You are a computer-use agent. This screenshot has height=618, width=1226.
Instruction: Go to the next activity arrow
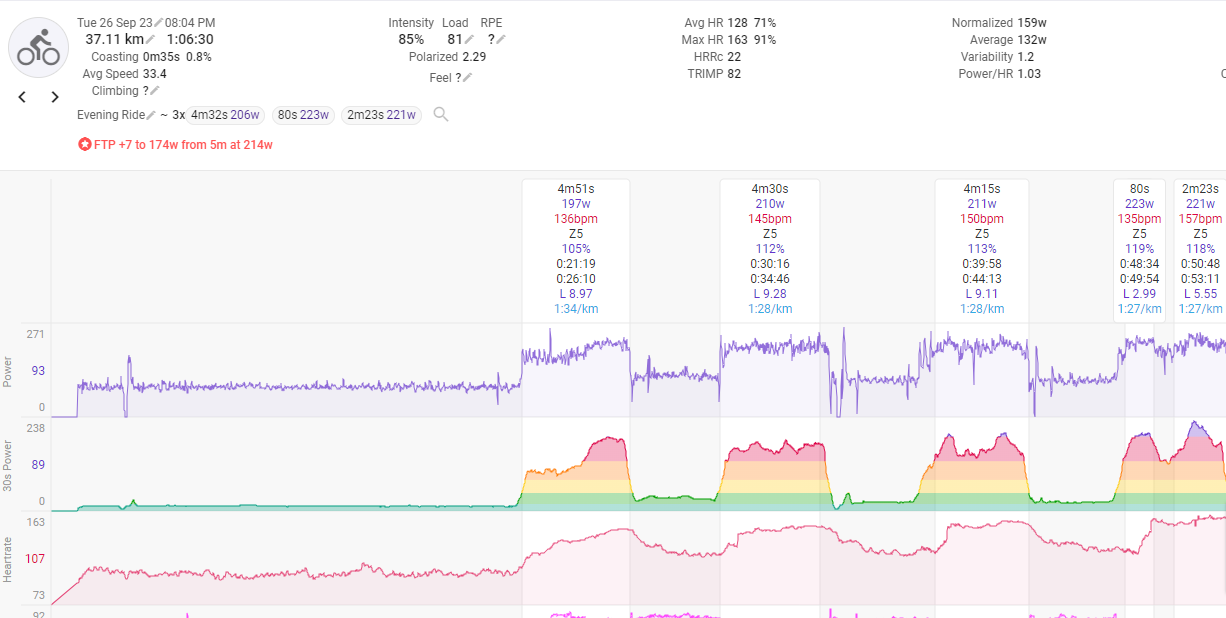(55, 97)
